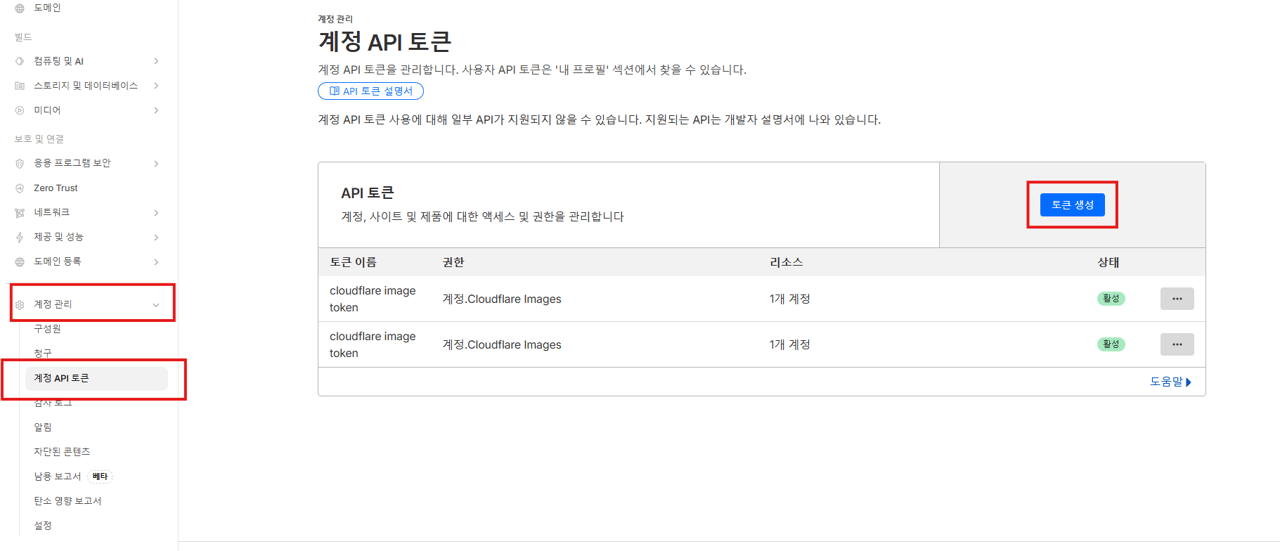Viewport: 1280px width, 551px height.
Task: Click the shield icon for 응용 프로그램 보안
Action: (x=19, y=163)
